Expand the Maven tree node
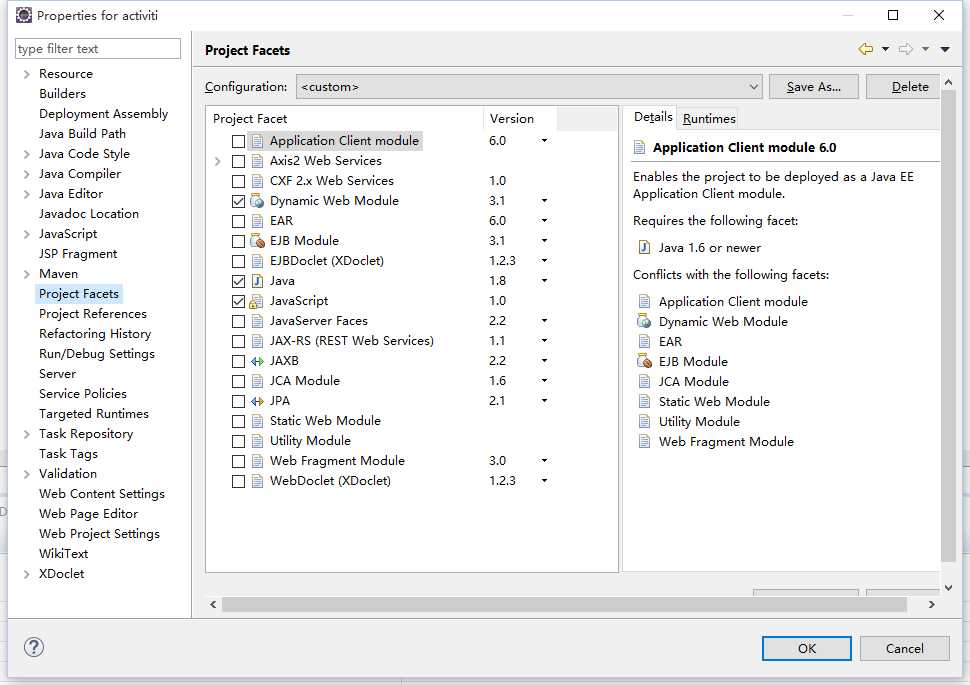 27,274
